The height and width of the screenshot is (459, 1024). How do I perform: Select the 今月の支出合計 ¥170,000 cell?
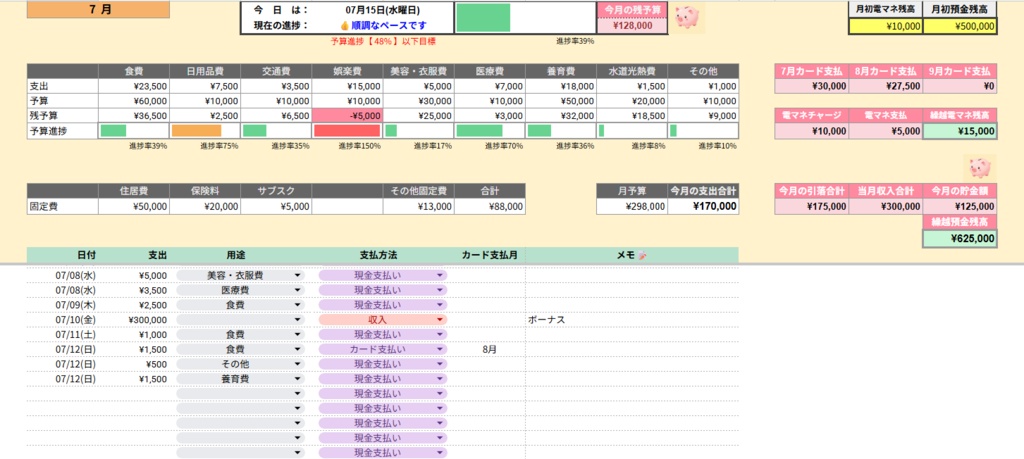[x=703, y=206]
